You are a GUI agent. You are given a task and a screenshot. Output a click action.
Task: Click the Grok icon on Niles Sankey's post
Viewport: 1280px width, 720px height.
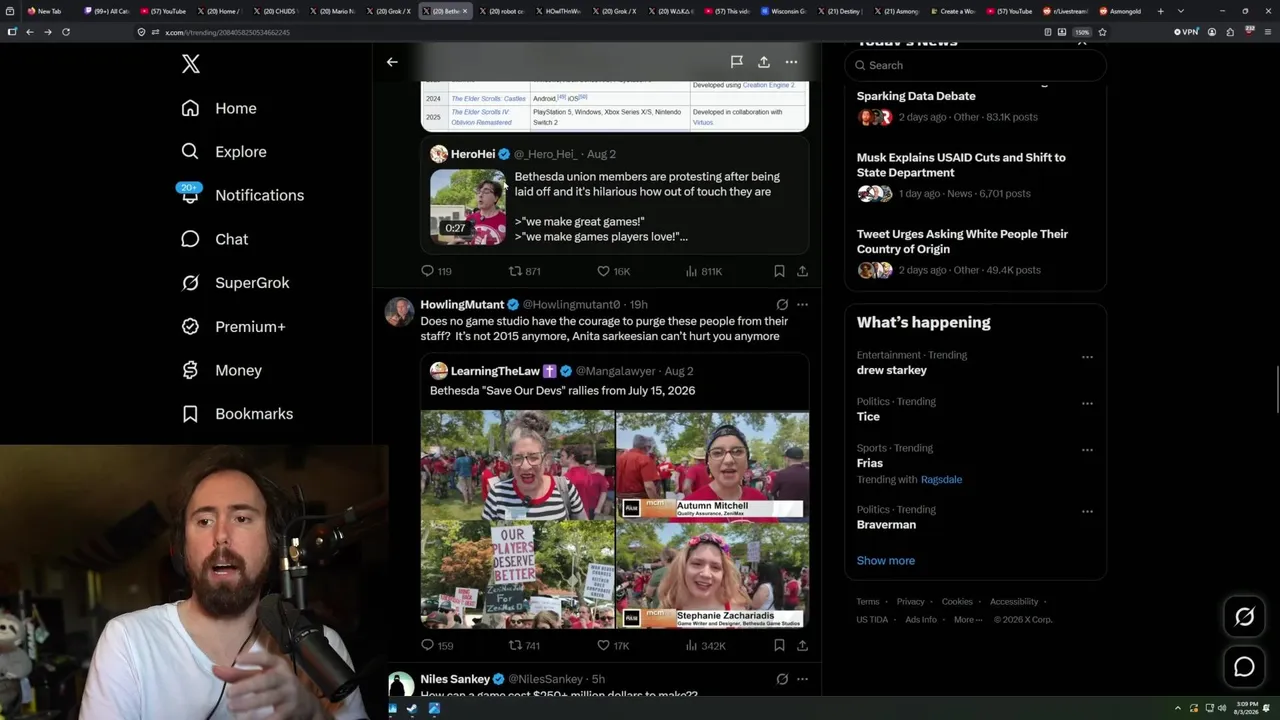tap(782, 679)
